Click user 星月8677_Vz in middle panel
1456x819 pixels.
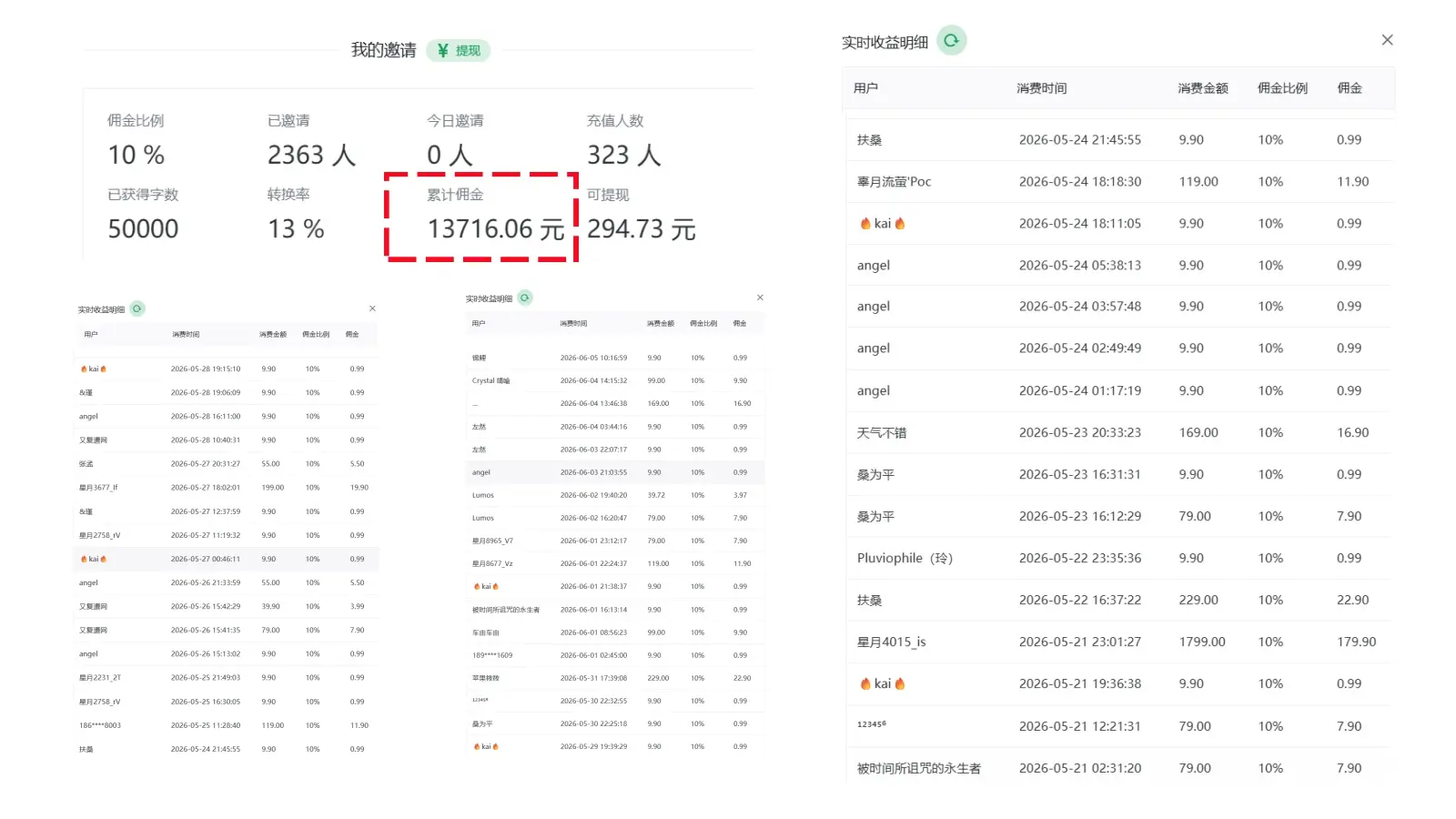tap(492, 564)
